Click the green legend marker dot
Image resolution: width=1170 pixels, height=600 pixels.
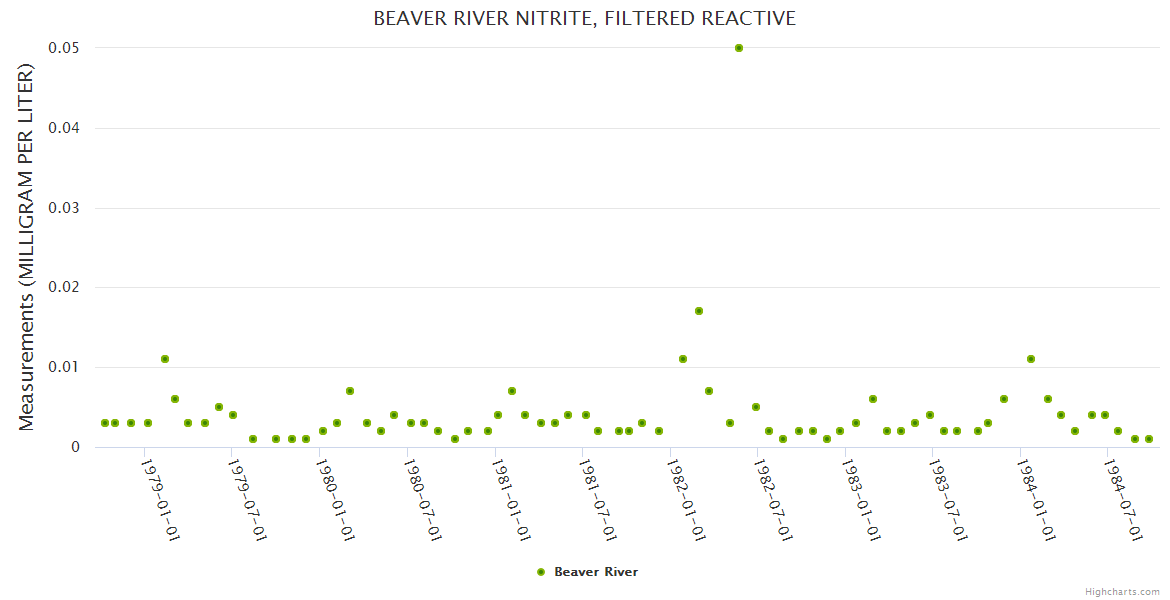pyautogui.click(x=541, y=572)
